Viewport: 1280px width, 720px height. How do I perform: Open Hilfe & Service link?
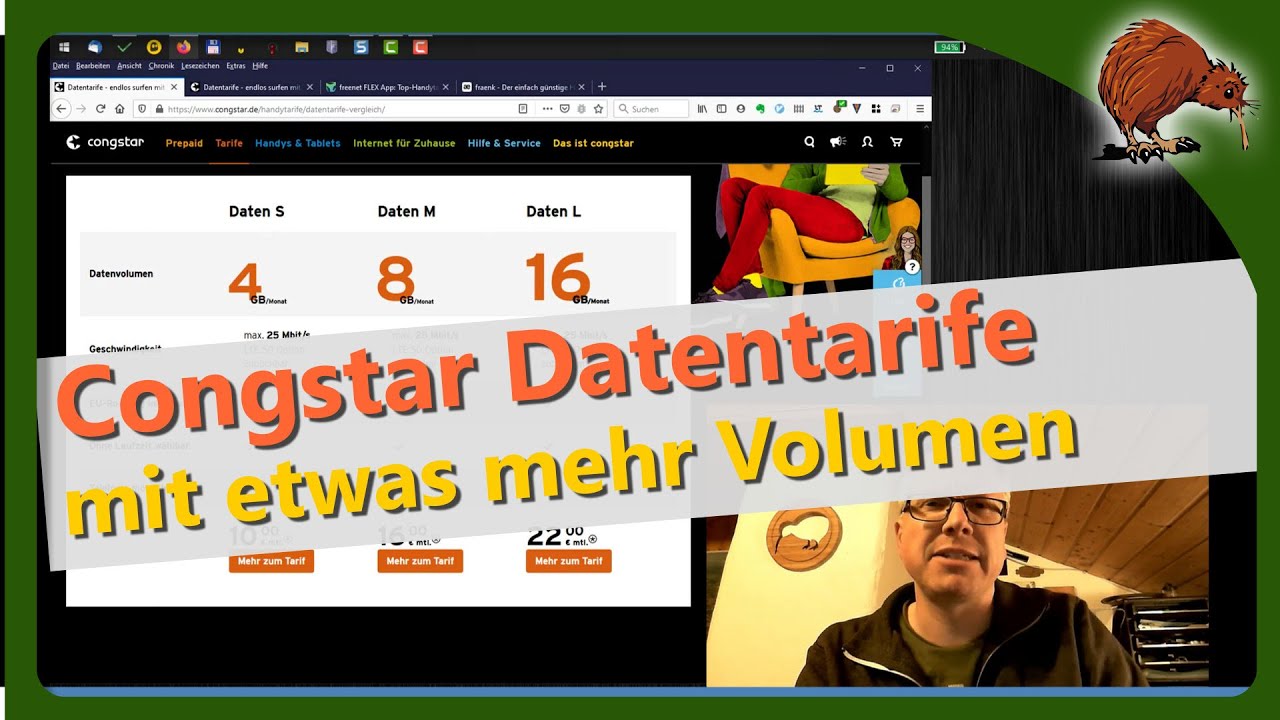504,143
